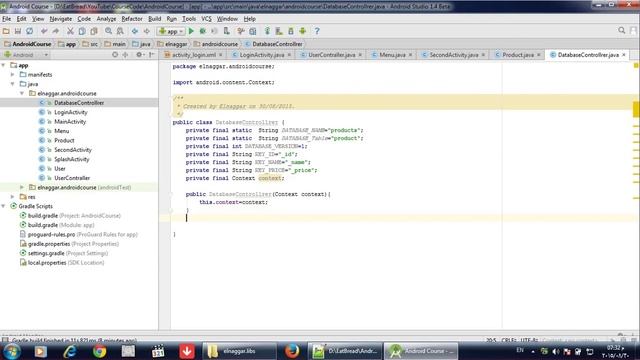Click the Synchronize toolbar icon
The image size is (640, 360).
pyautogui.click(x=29, y=31)
